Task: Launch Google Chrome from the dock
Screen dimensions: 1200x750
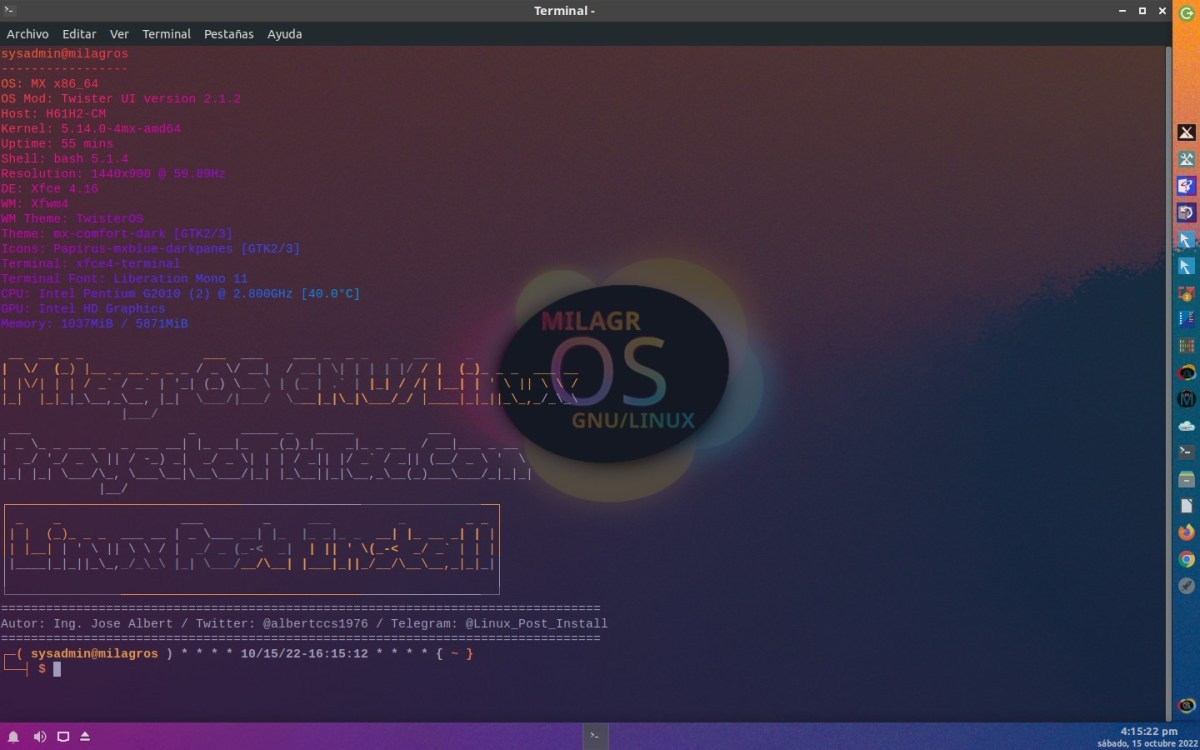Action: click(x=1187, y=559)
